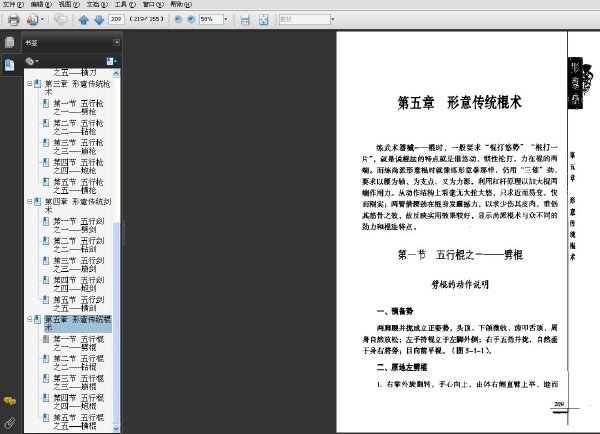
Task: Collapse the 第五章 形意传统棍术 bookmark
Action: [29, 319]
